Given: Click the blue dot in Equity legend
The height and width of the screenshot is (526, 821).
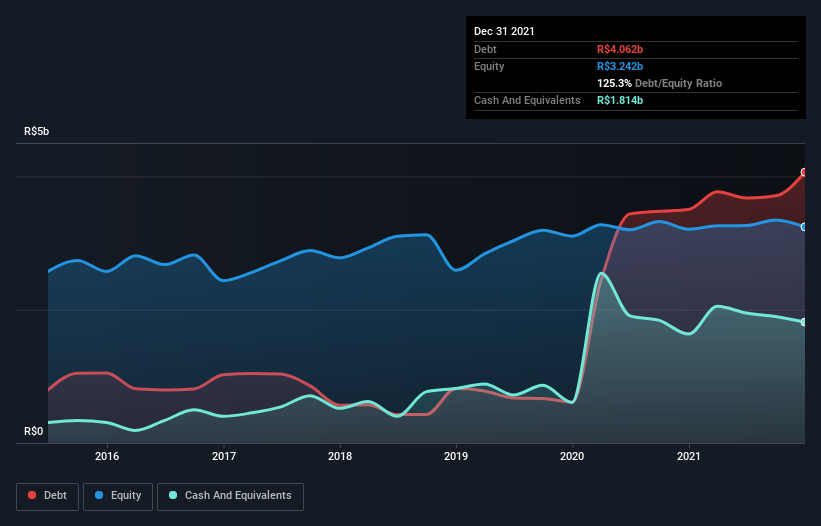Looking at the screenshot, I should click(99, 495).
